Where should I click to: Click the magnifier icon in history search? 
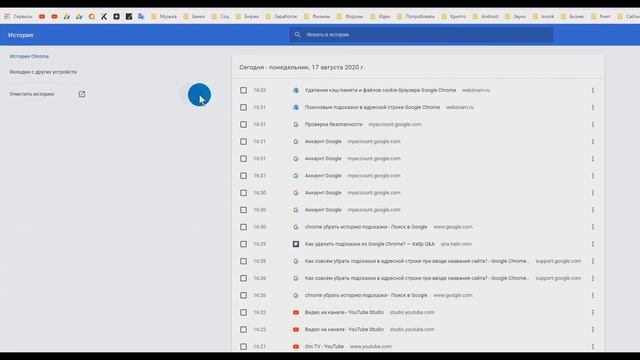click(298, 35)
